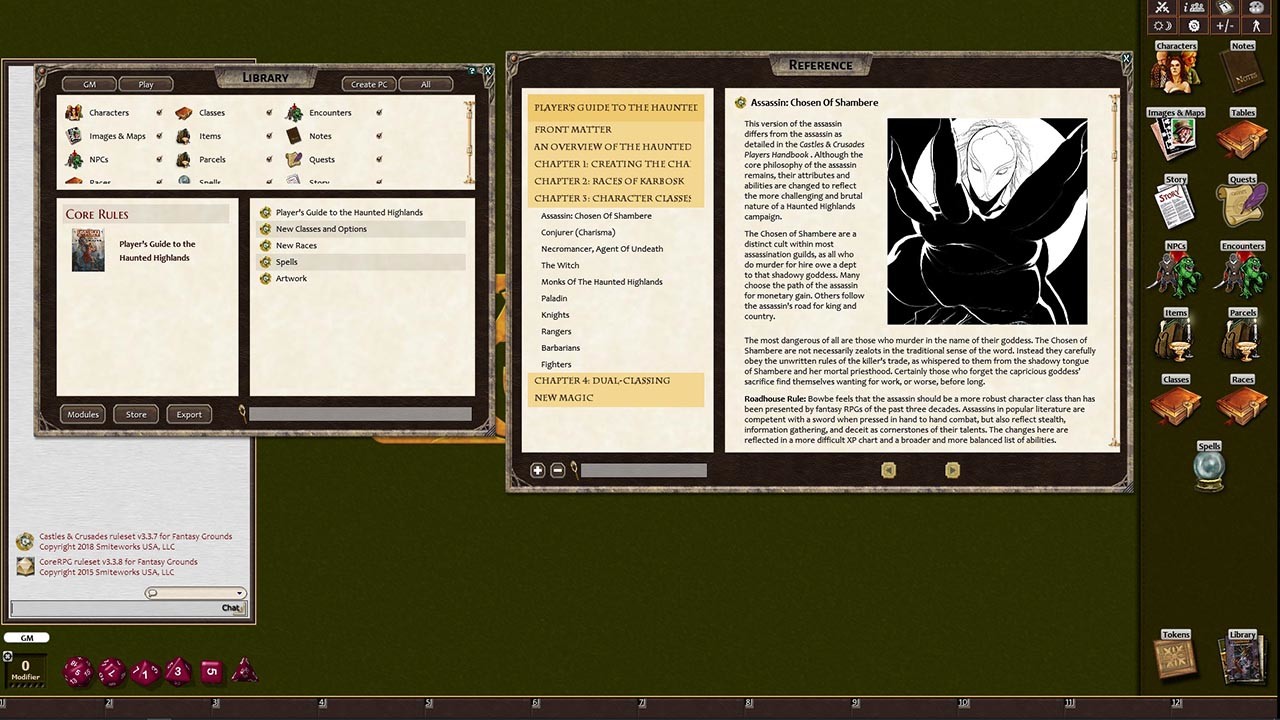The width and height of the screenshot is (1280, 720).
Task: Open the Store from the Library window
Action: (135, 413)
